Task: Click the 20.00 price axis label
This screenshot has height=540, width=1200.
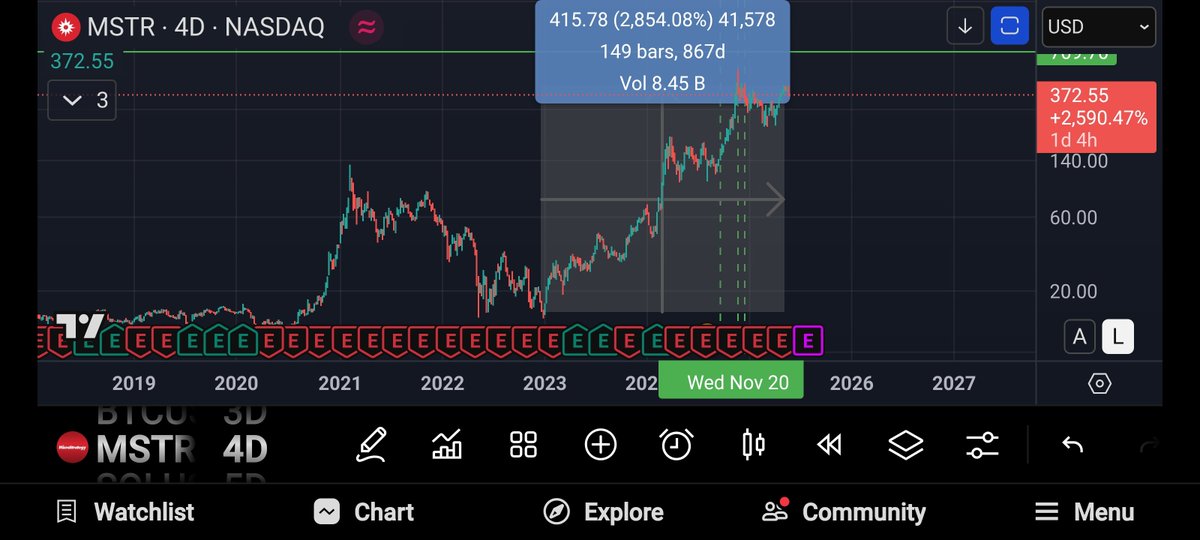Action: [1073, 292]
